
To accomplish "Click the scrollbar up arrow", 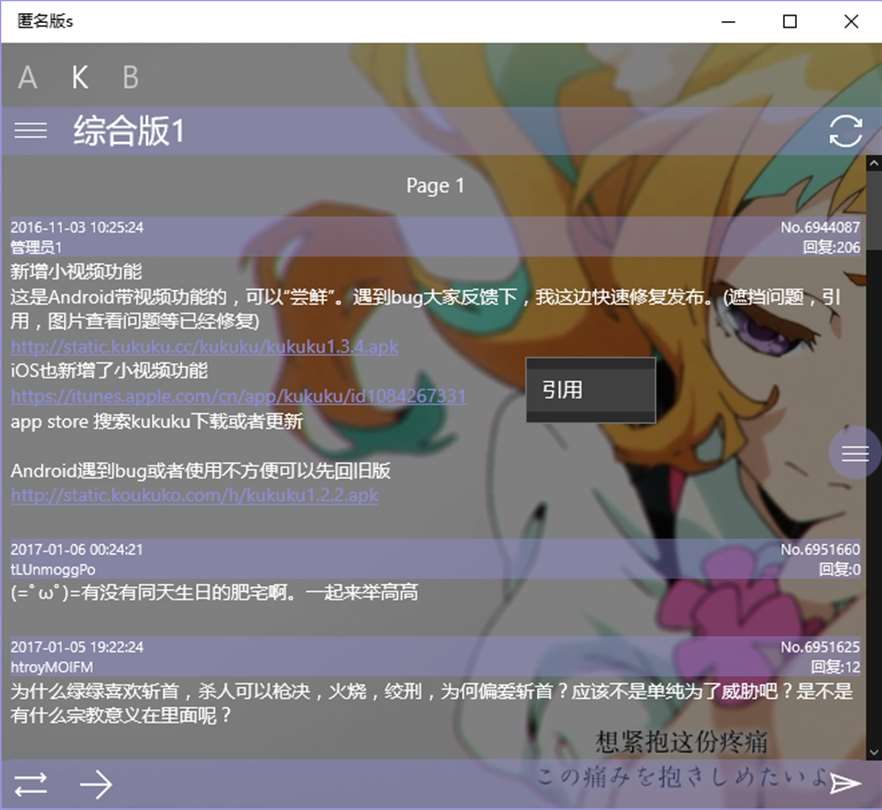I will pos(874,164).
